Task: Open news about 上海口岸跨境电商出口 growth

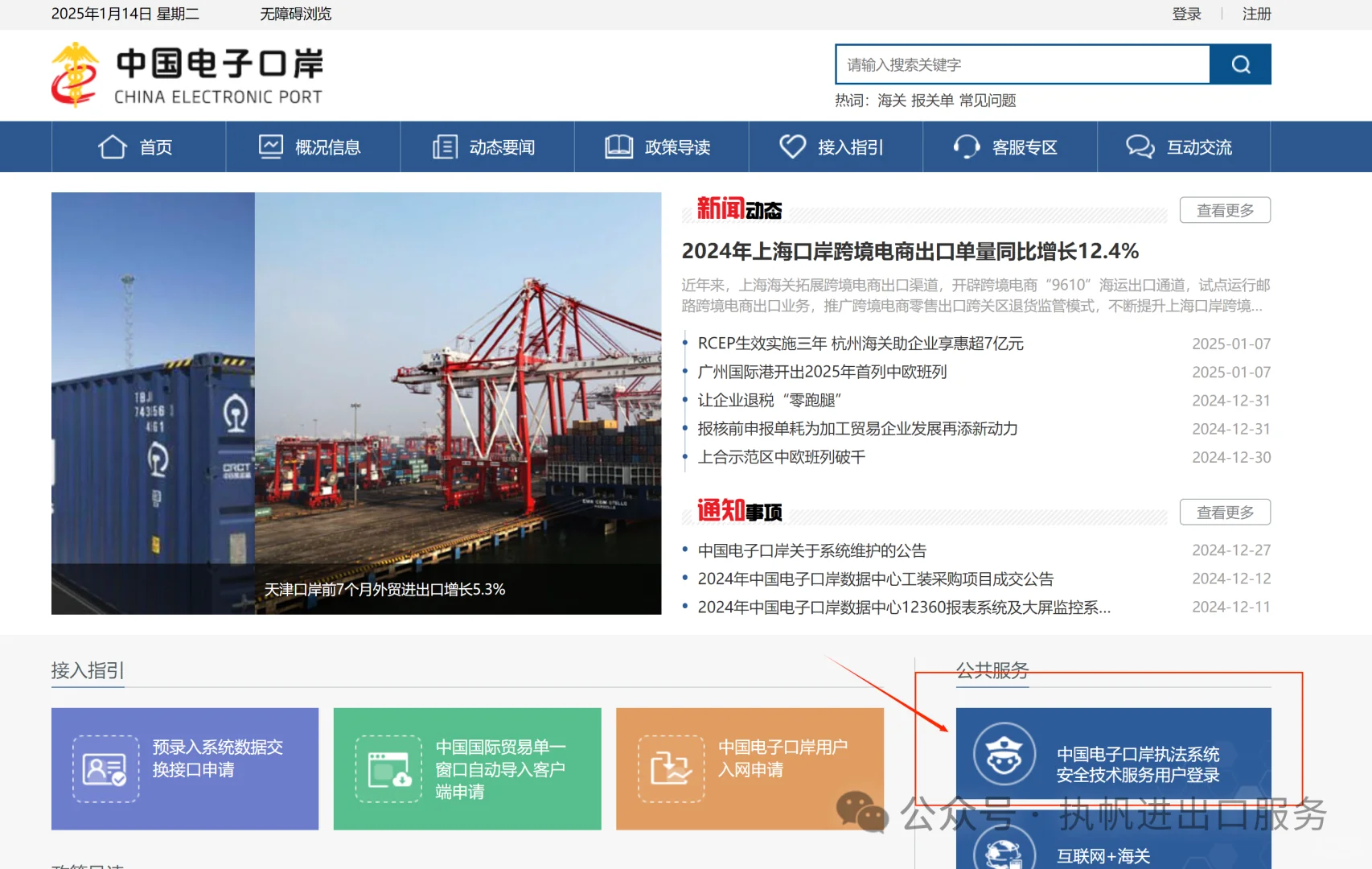Action: (x=910, y=251)
